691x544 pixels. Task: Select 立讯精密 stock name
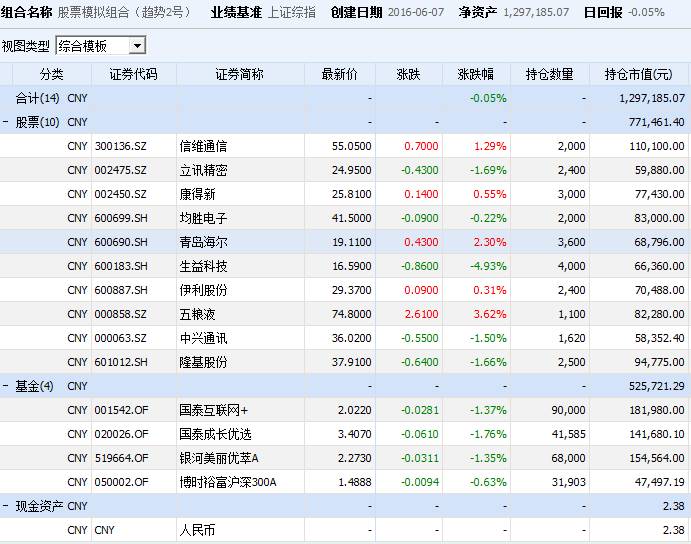[203, 170]
